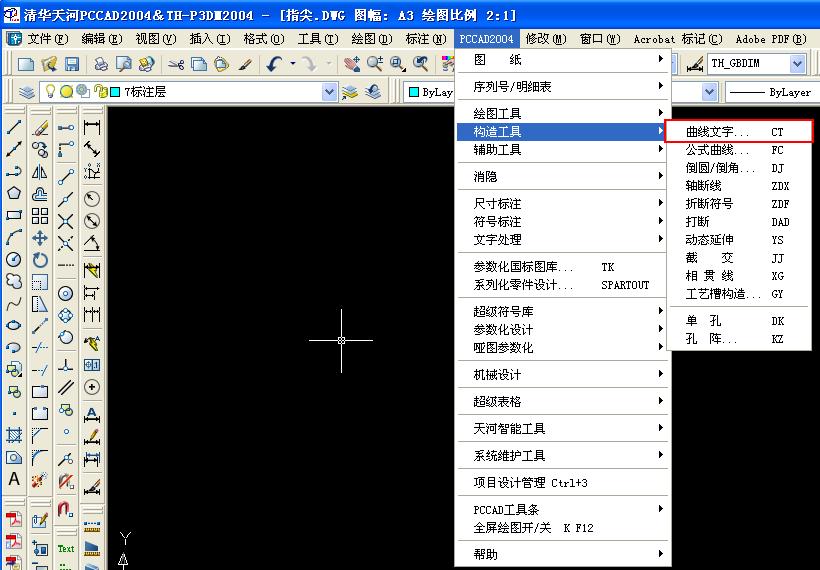820x570 pixels.
Task: Select 项目设计管理 Ctrl+3 entry
Action: [x=561, y=483]
